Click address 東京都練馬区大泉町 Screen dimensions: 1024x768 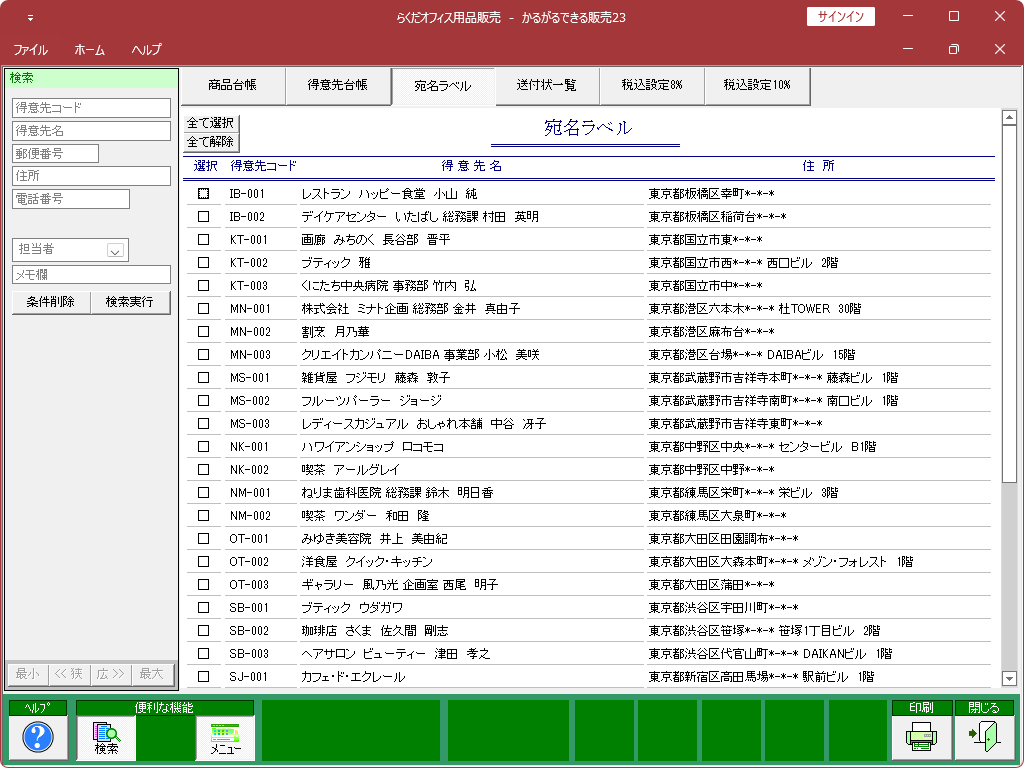pos(718,516)
